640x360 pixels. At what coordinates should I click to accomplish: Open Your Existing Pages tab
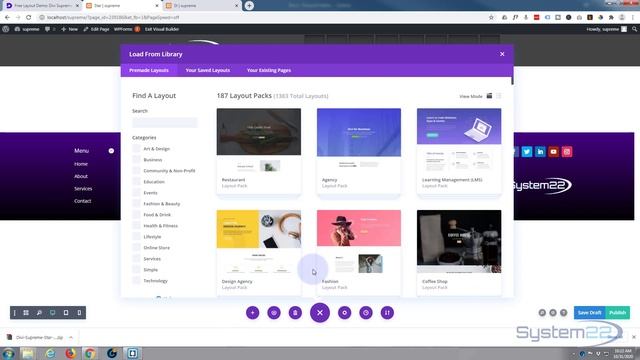[x=269, y=70]
